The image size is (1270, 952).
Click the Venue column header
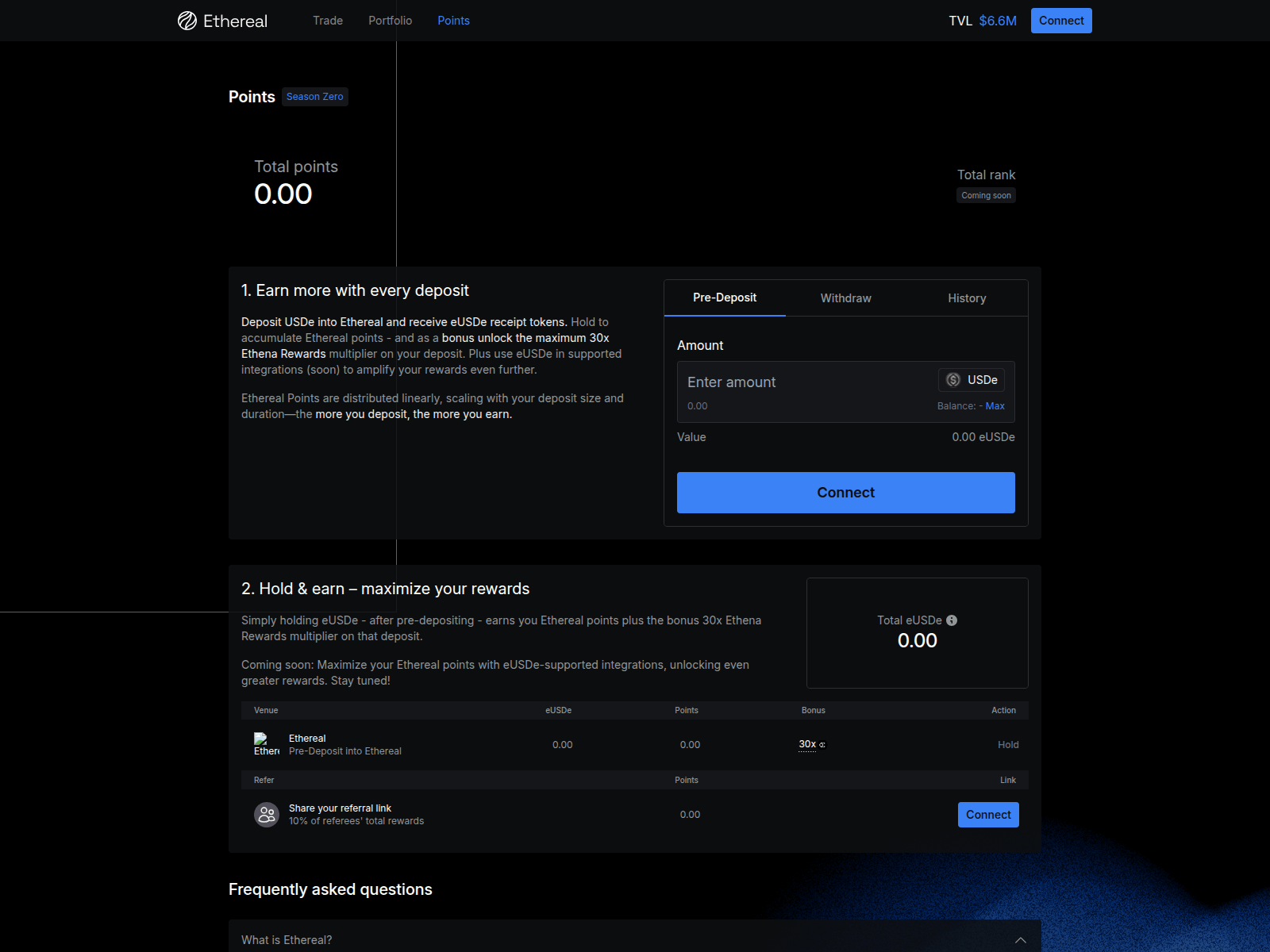pyautogui.click(x=266, y=710)
